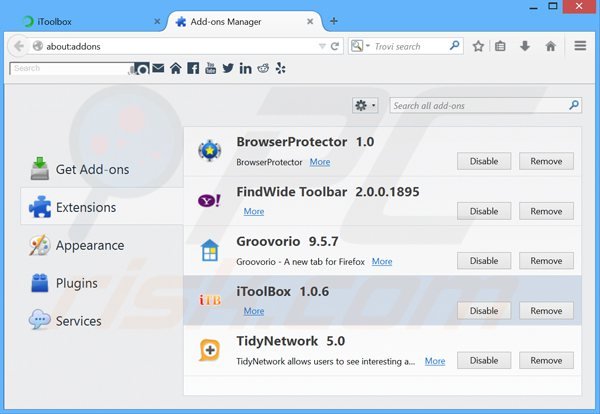Open Twitter from the toolbar icon

(228, 68)
